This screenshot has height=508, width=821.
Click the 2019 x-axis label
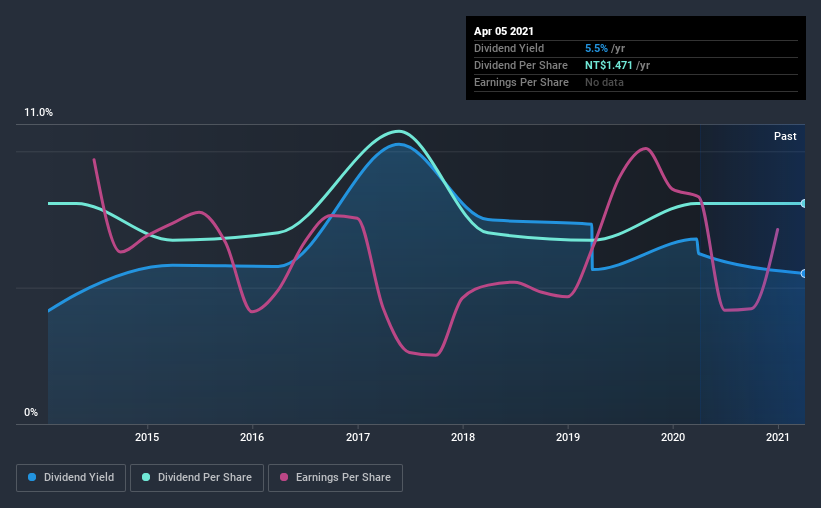[x=568, y=437]
